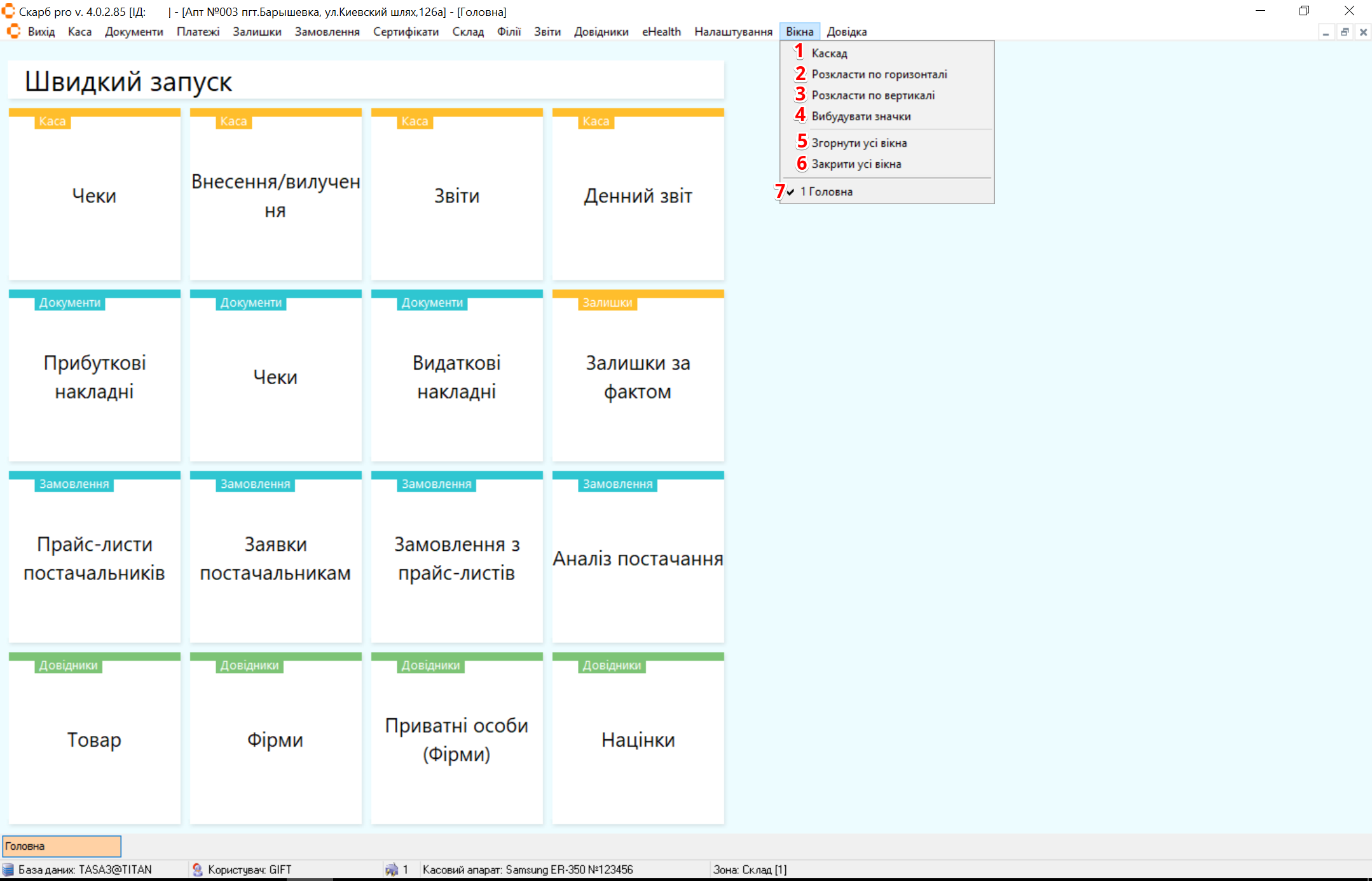Restore the inner MDI child window
1372x881 pixels.
(1345, 32)
